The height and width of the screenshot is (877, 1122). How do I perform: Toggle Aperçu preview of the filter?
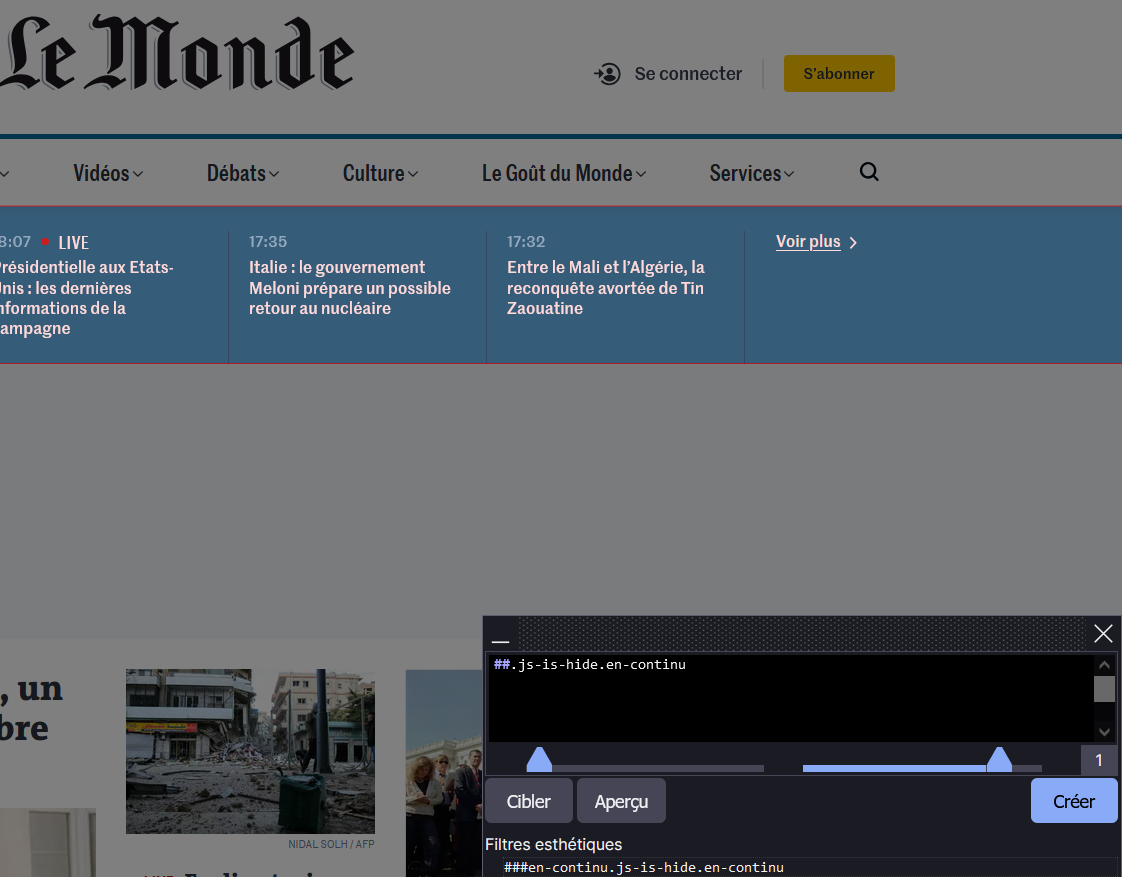(x=621, y=801)
